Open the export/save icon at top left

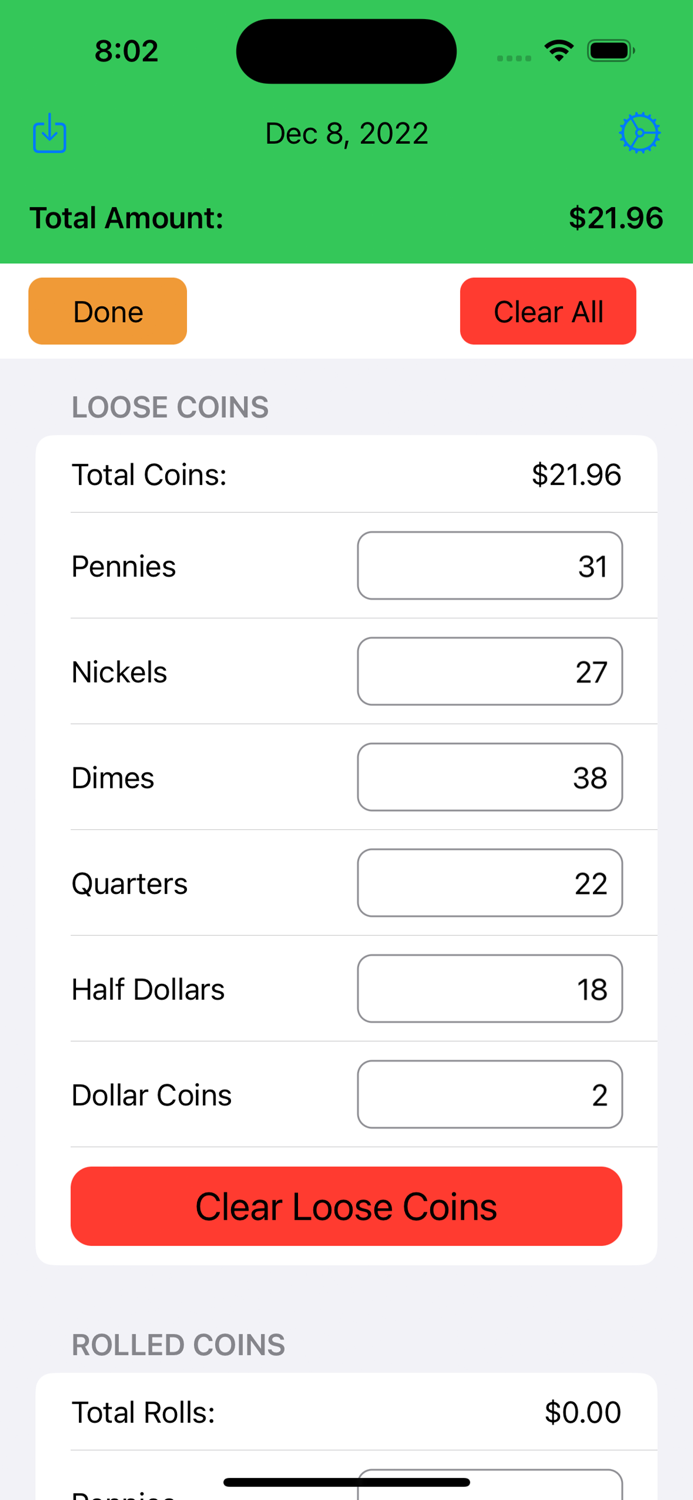[x=49, y=132]
